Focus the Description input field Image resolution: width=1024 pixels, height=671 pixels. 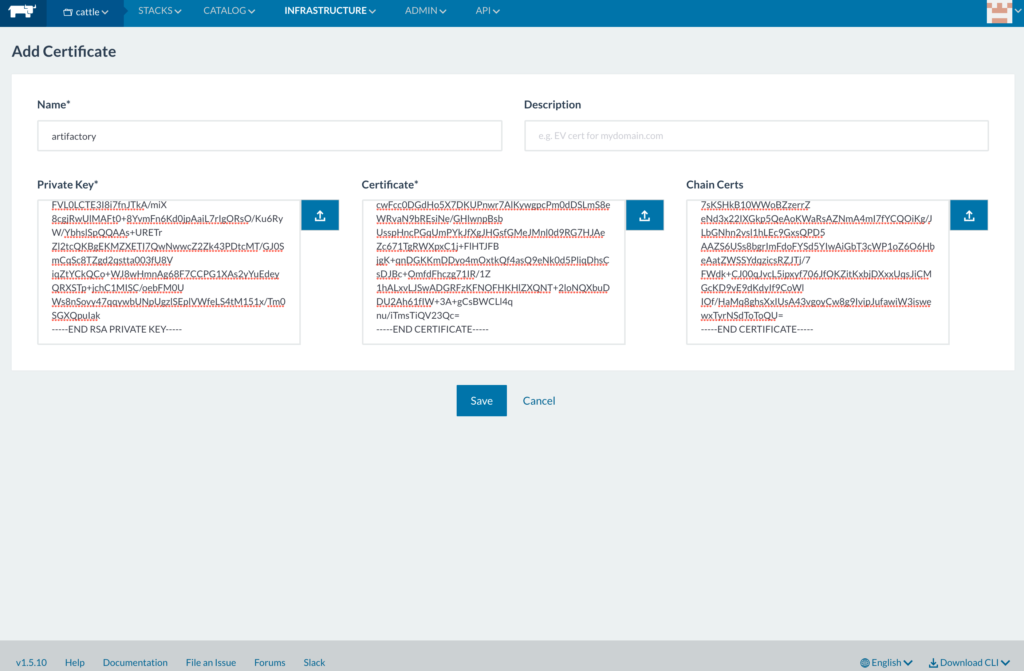coord(755,136)
